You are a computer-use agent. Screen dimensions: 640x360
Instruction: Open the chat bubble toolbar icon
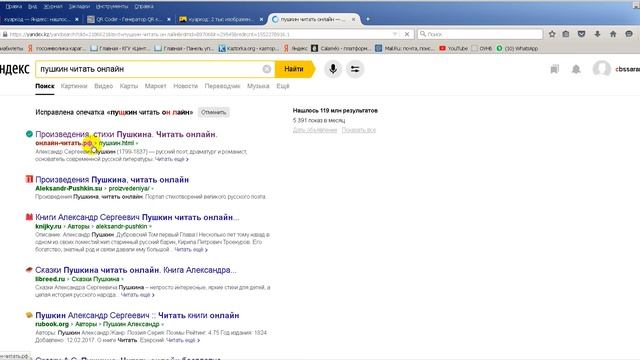(629, 34)
